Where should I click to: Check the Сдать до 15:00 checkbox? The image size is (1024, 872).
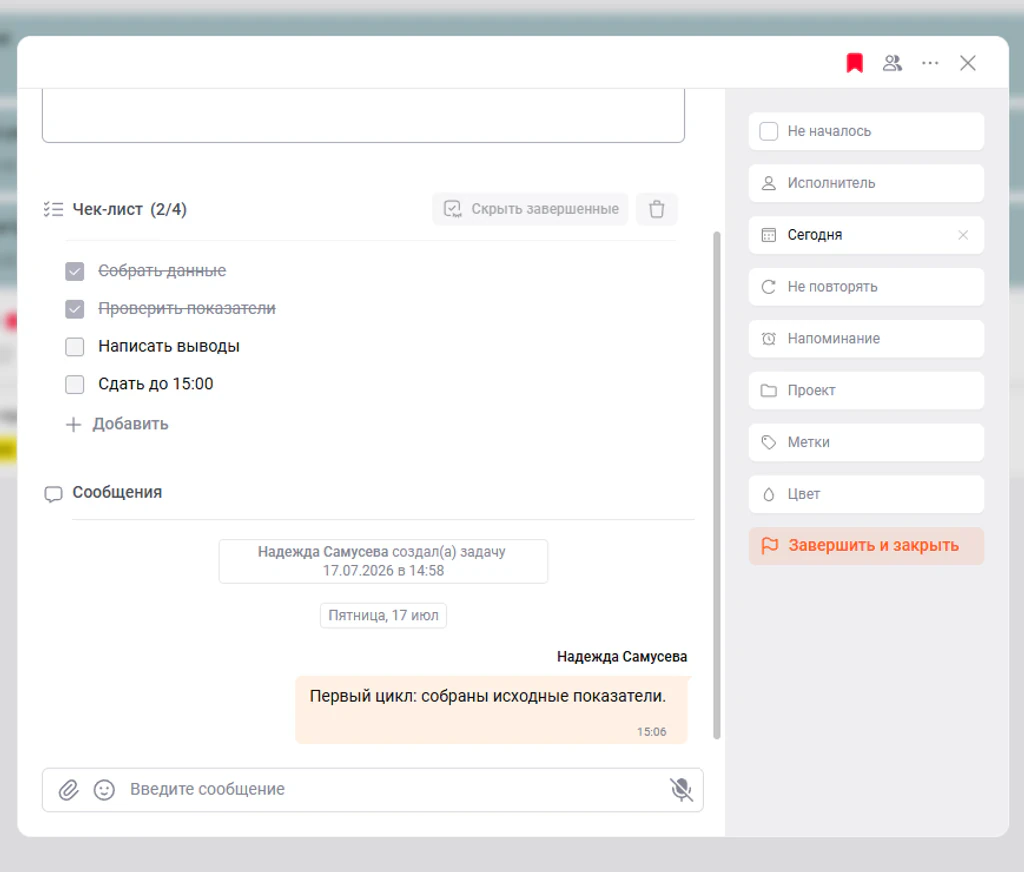(74, 385)
